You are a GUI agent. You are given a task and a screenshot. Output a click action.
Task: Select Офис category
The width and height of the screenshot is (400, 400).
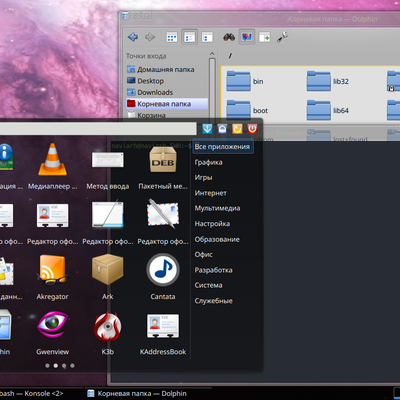coord(204,255)
